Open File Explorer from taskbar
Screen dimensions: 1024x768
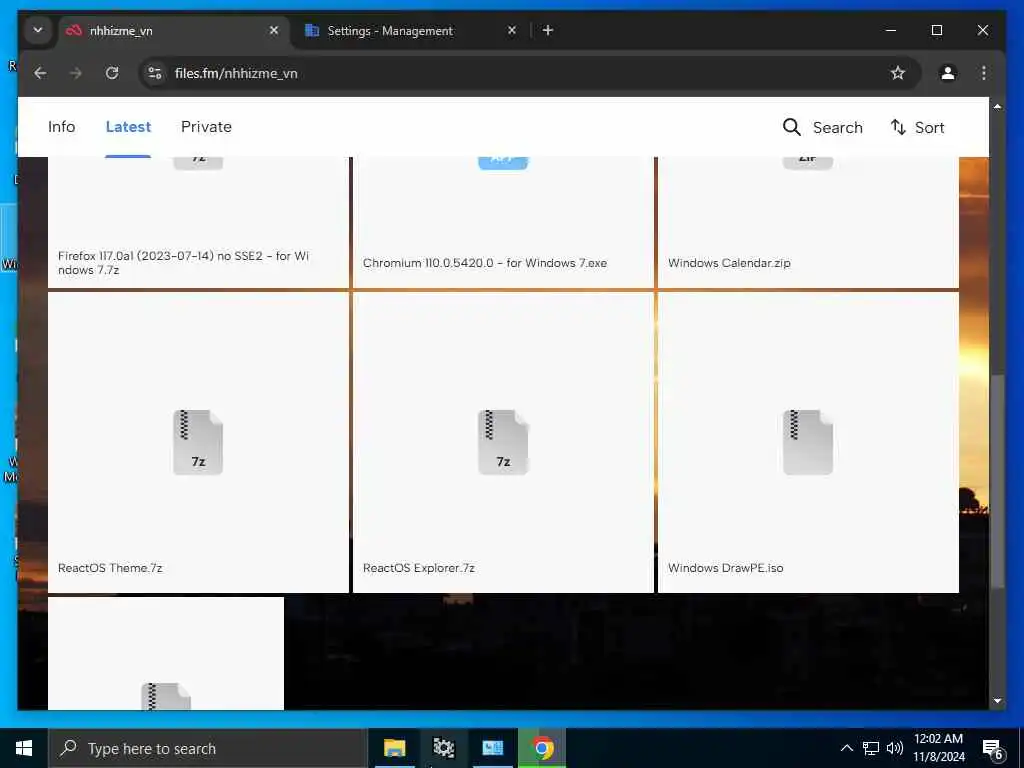pyautogui.click(x=394, y=748)
